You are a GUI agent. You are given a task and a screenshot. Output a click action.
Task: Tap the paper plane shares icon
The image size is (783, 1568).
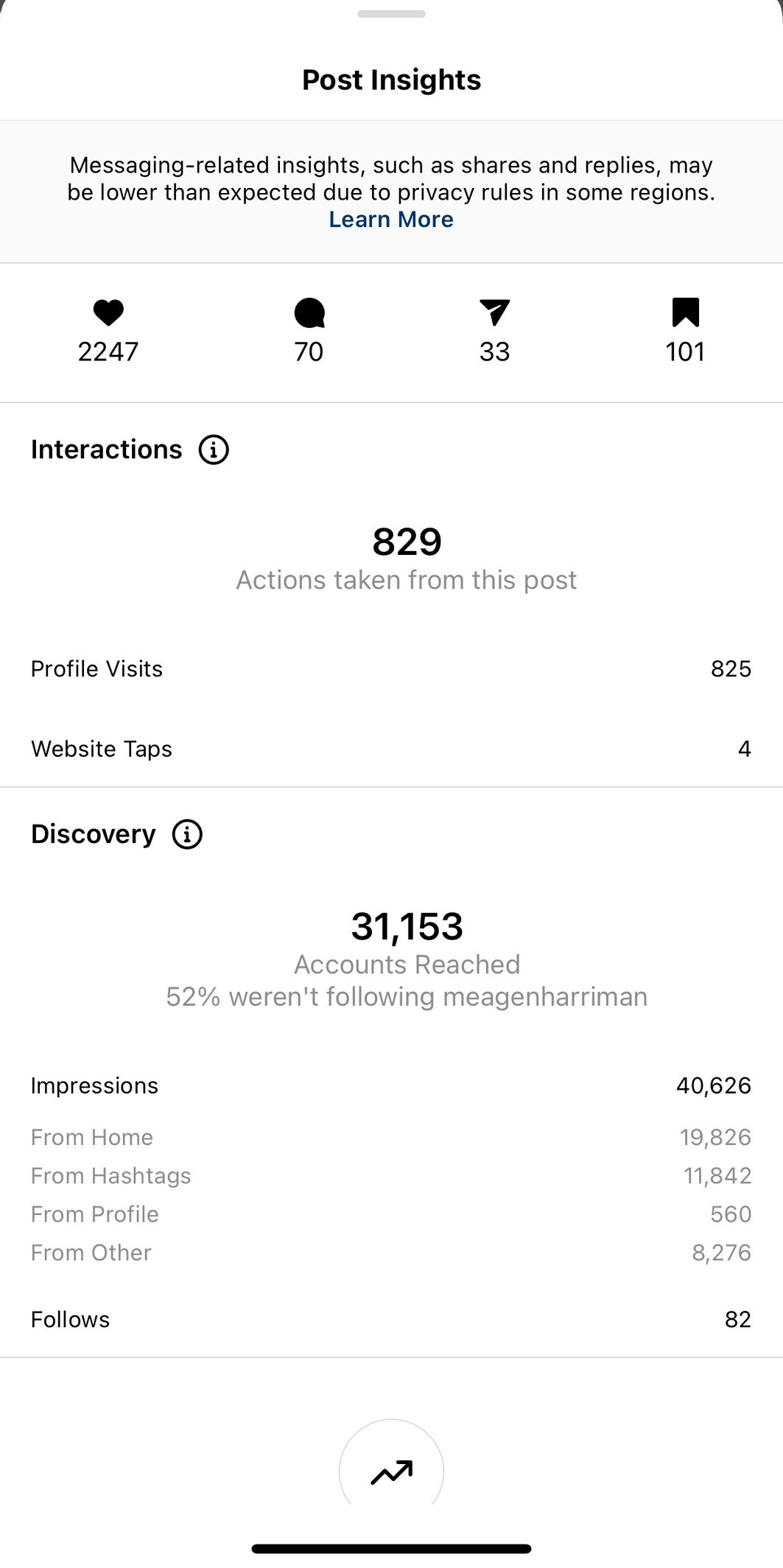click(494, 312)
